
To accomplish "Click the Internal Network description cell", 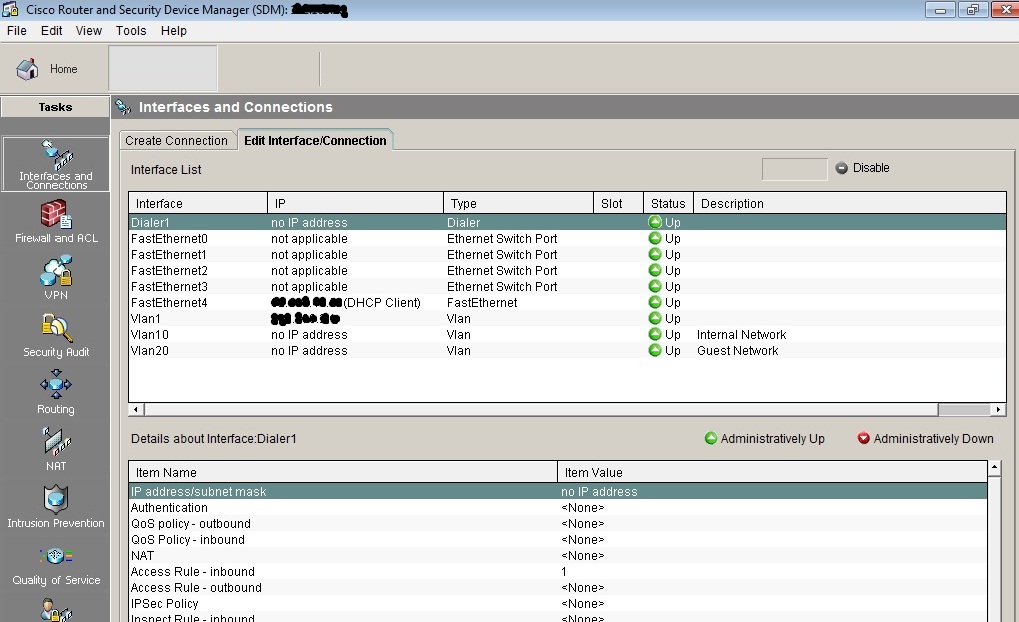I will (x=742, y=335).
